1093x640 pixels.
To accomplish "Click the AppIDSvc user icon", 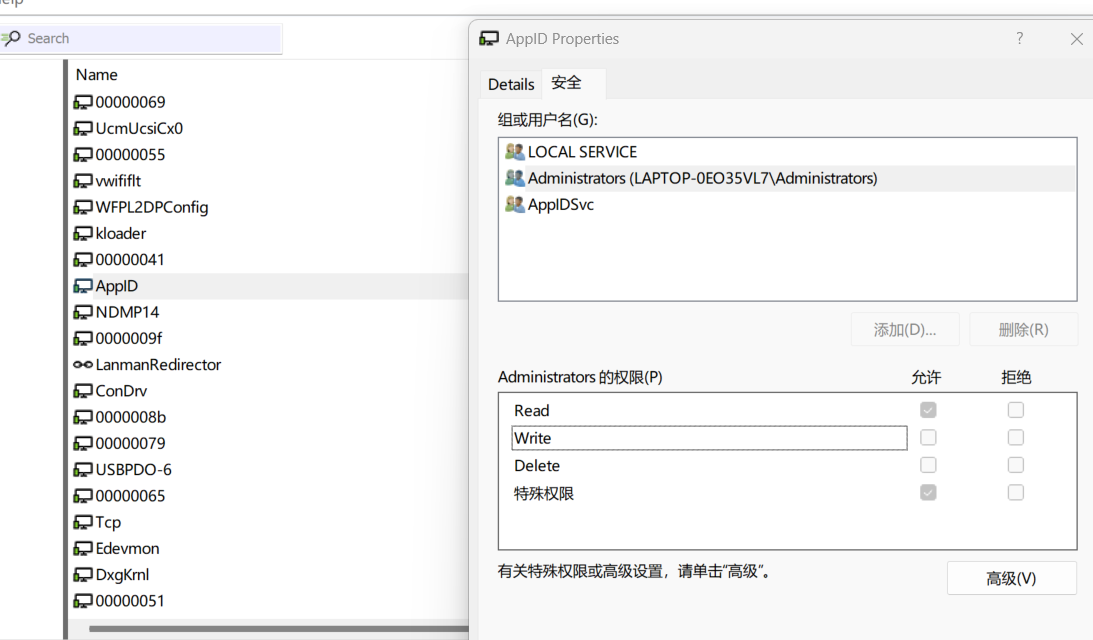I will point(515,205).
